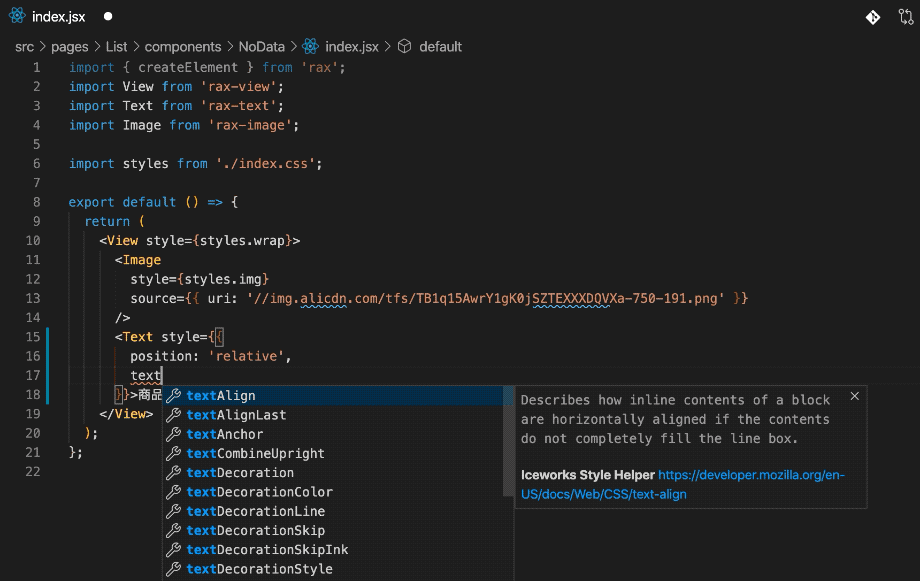Click the React icon in the breadcrumb
Image resolution: width=920 pixels, height=581 pixels.
pos(310,46)
